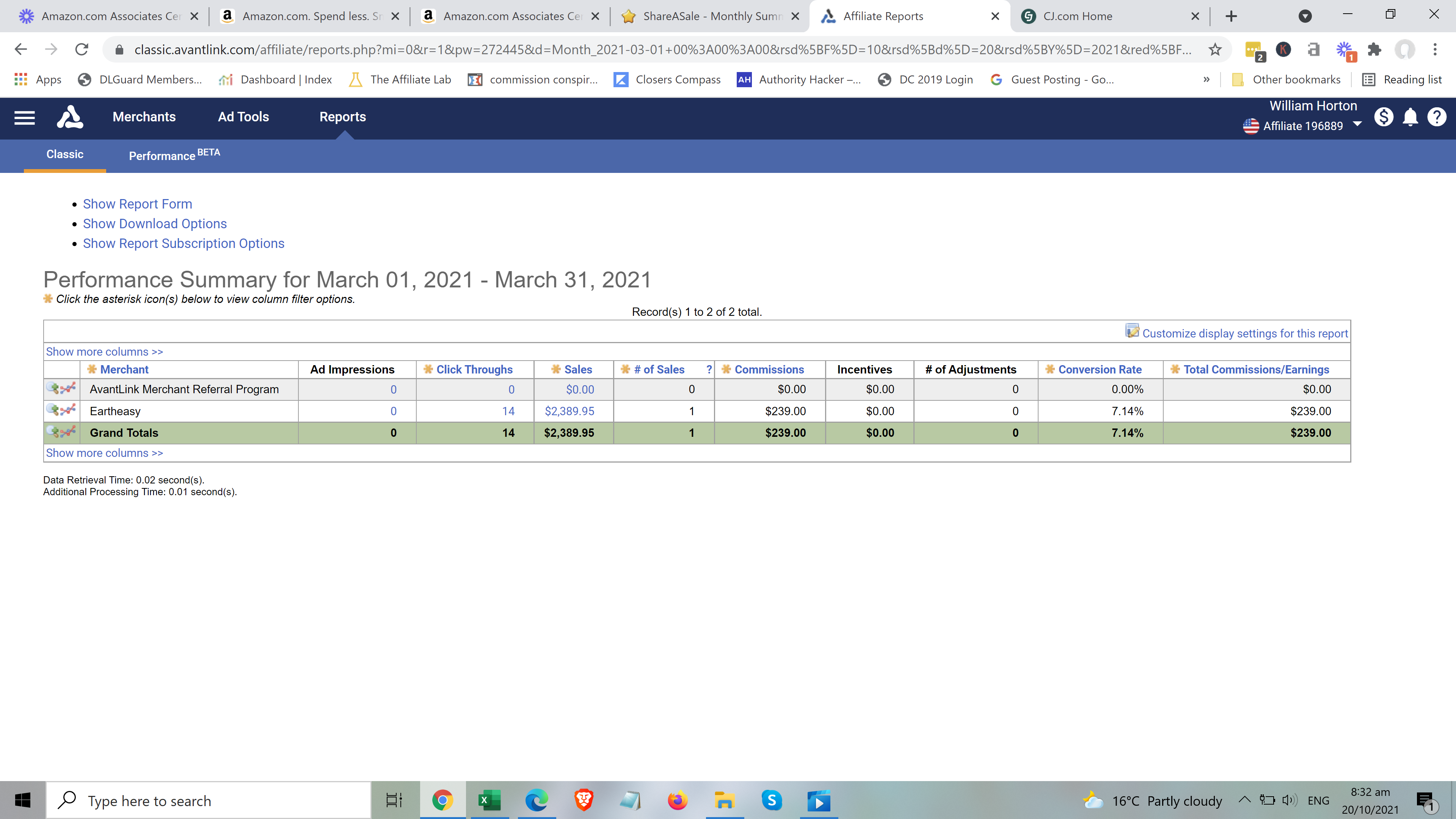Image resolution: width=1456 pixels, height=819 pixels.
Task: Switch to the Performance BETA tab
Action: point(174,154)
